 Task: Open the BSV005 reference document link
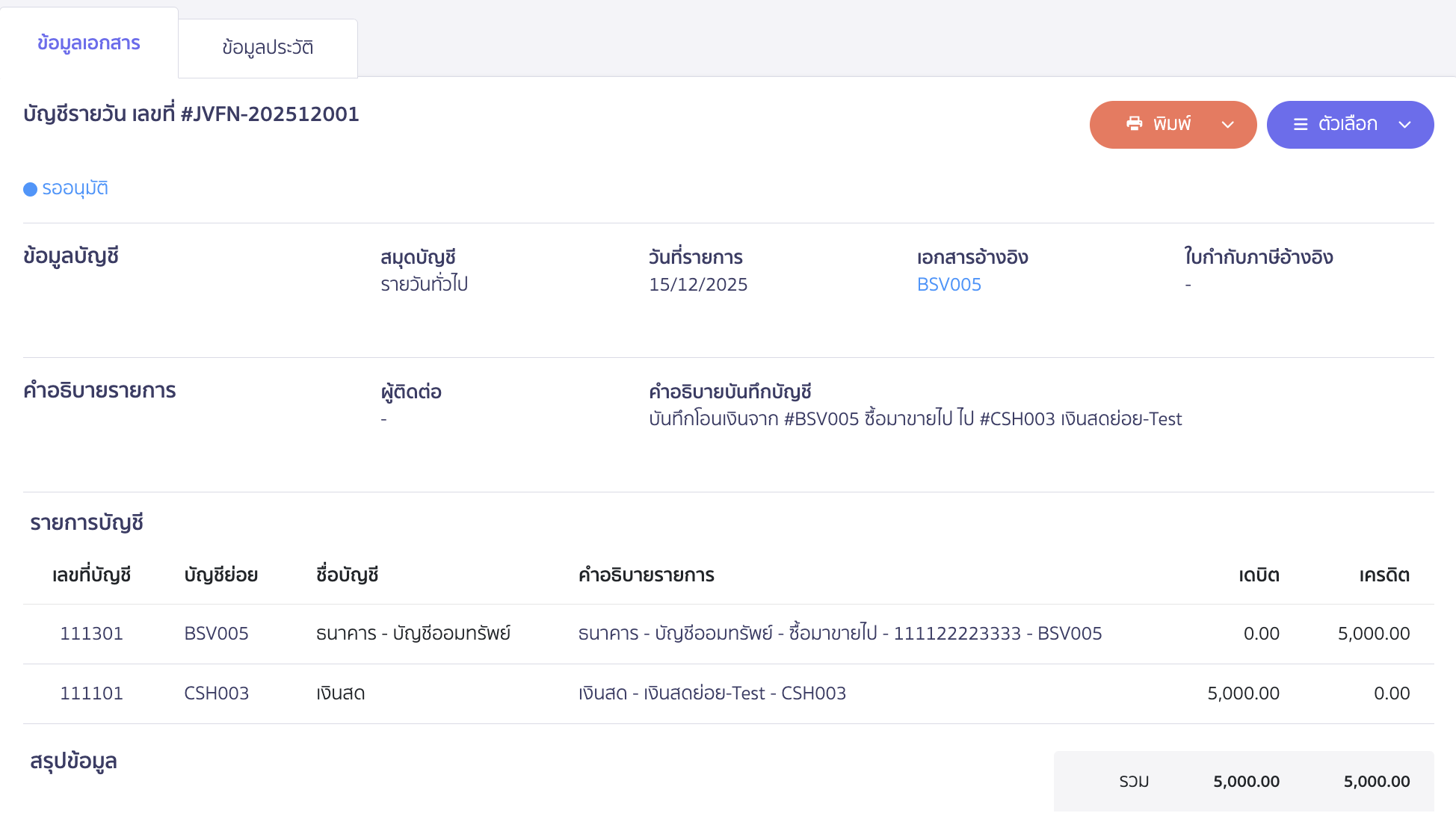point(948,285)
